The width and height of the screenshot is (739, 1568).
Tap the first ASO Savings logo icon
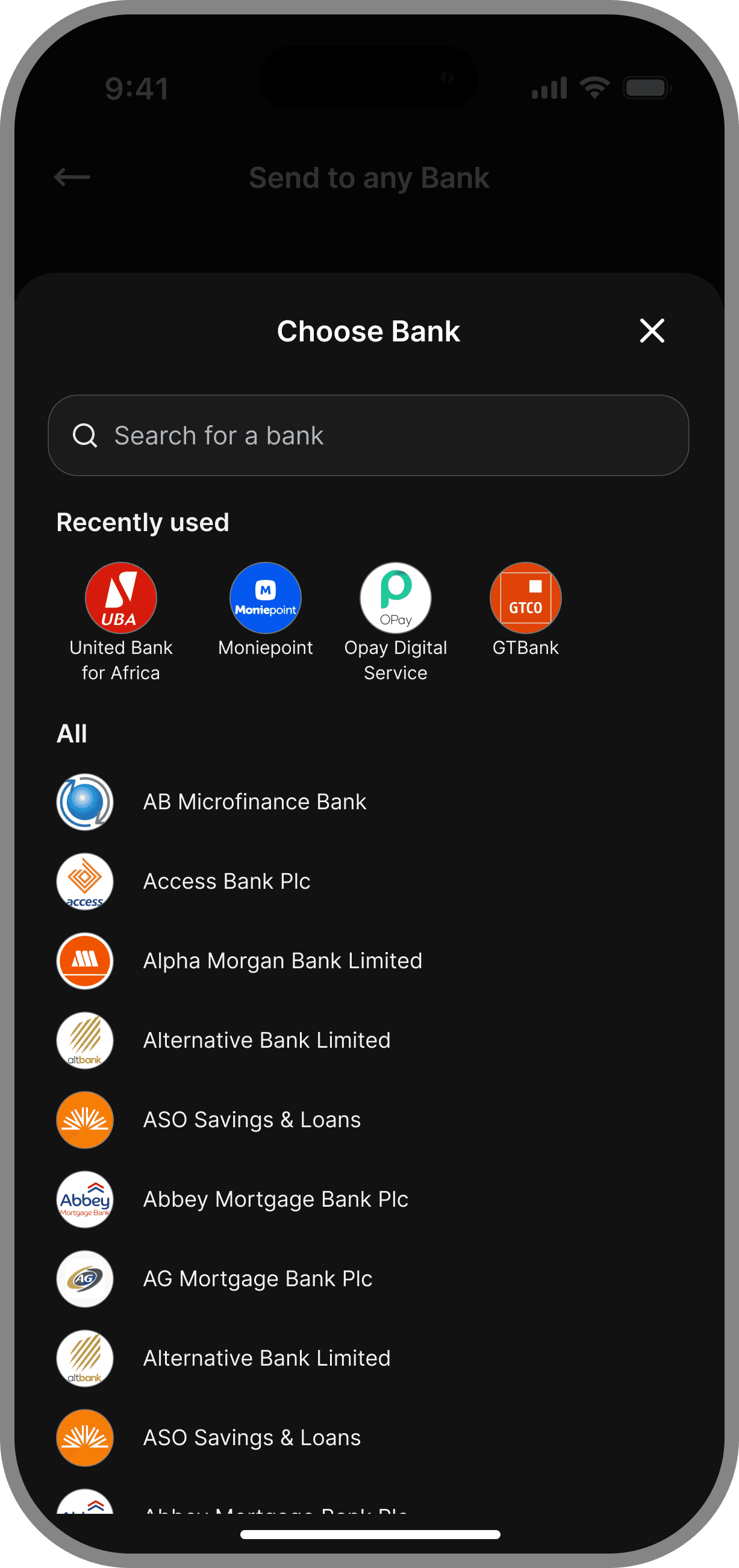point(84,1119)
